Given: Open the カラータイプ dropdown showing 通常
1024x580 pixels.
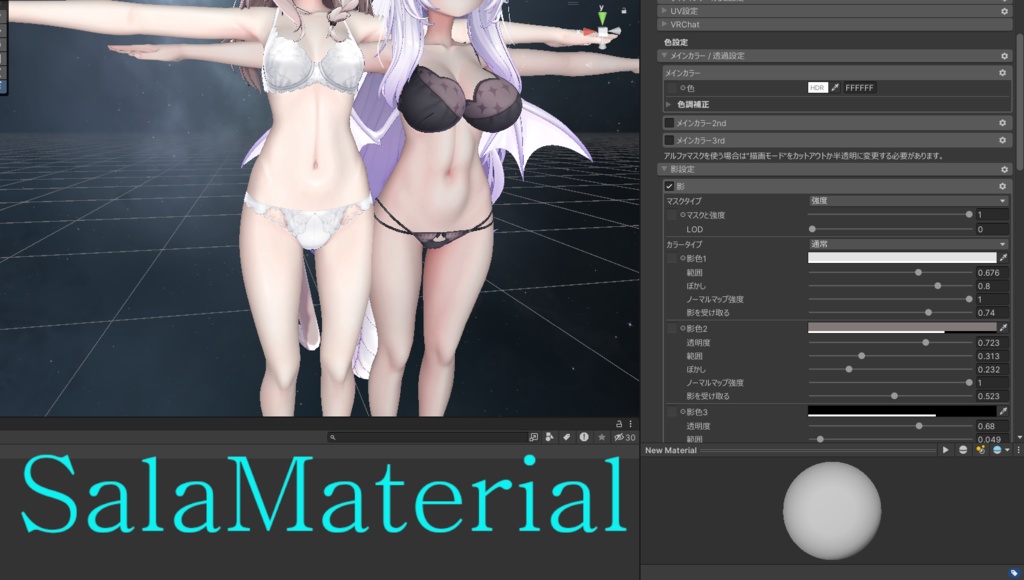Looking at the screenshot, I should click(908, 244).
